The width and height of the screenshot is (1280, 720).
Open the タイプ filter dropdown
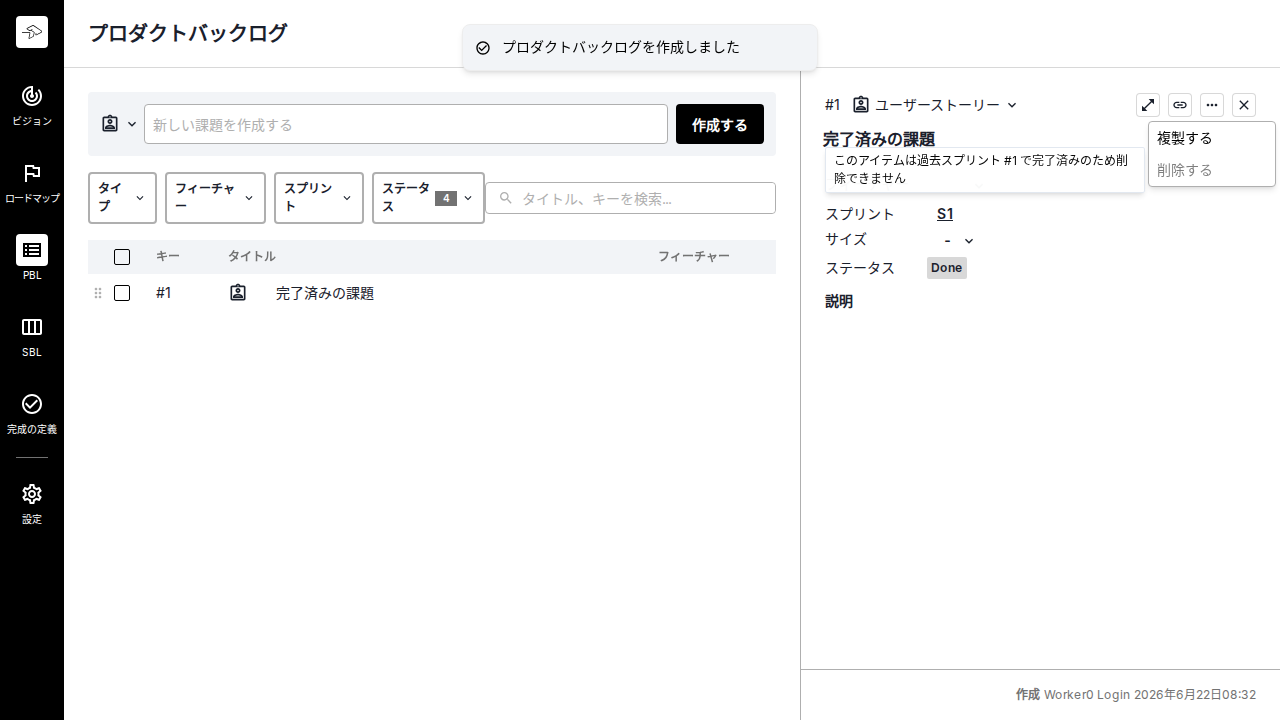click(123, 198)
